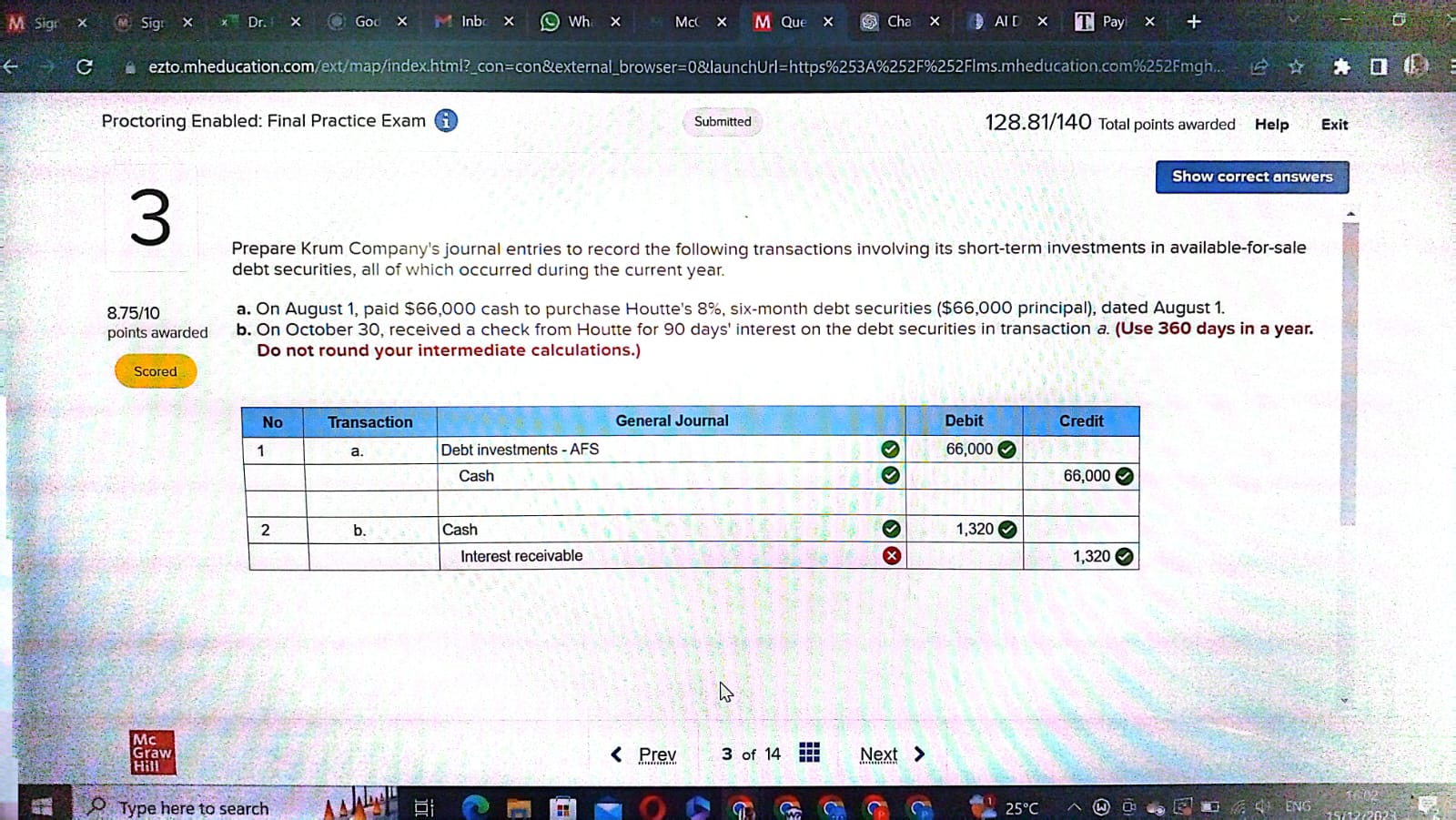The width and height of the screenshot is (1456, 820).
Task: Click the Exit link
Action: coord(1334,125)
